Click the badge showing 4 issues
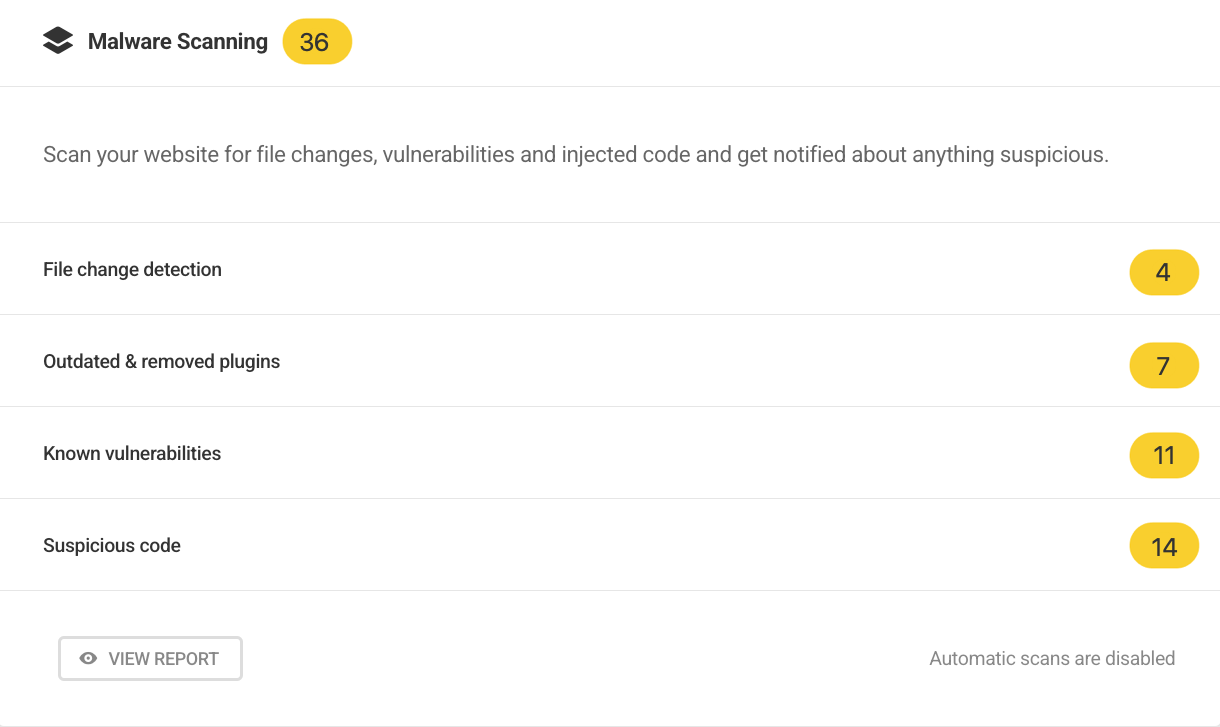Screen dimensions: 1220x727 pos(1164,272)
